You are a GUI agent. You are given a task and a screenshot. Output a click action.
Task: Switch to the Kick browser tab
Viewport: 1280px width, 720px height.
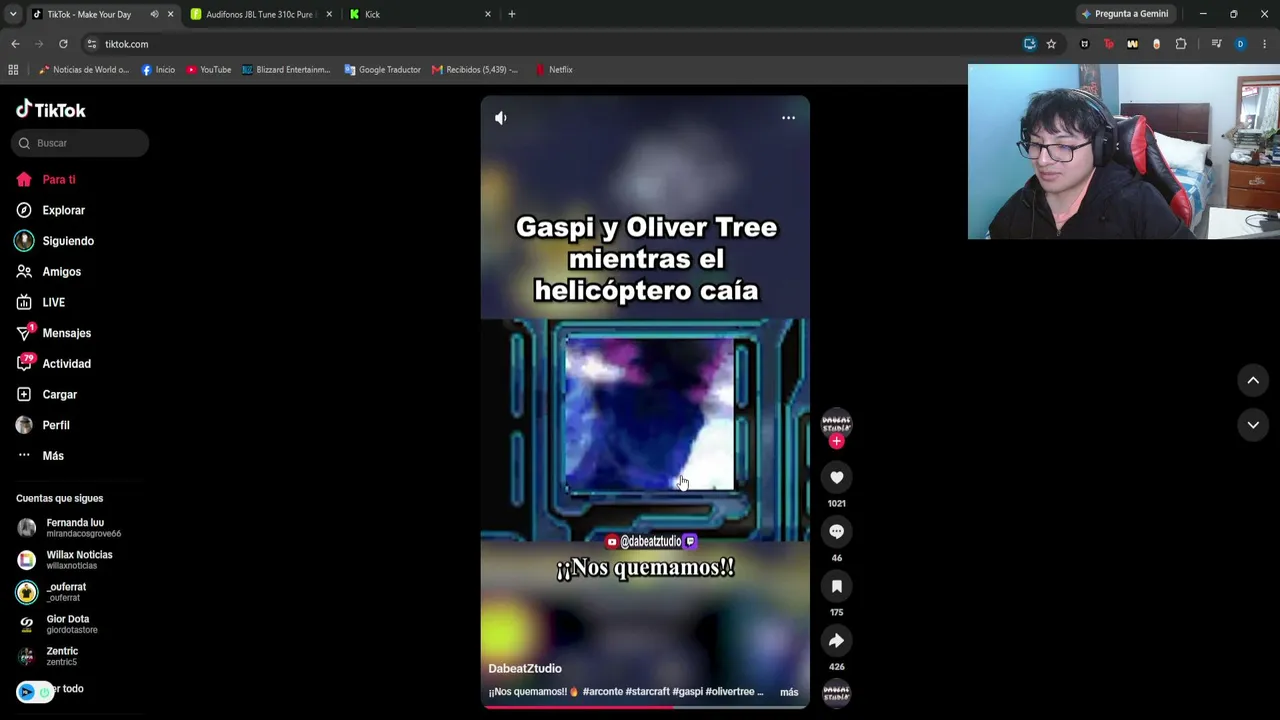[419, 14]
